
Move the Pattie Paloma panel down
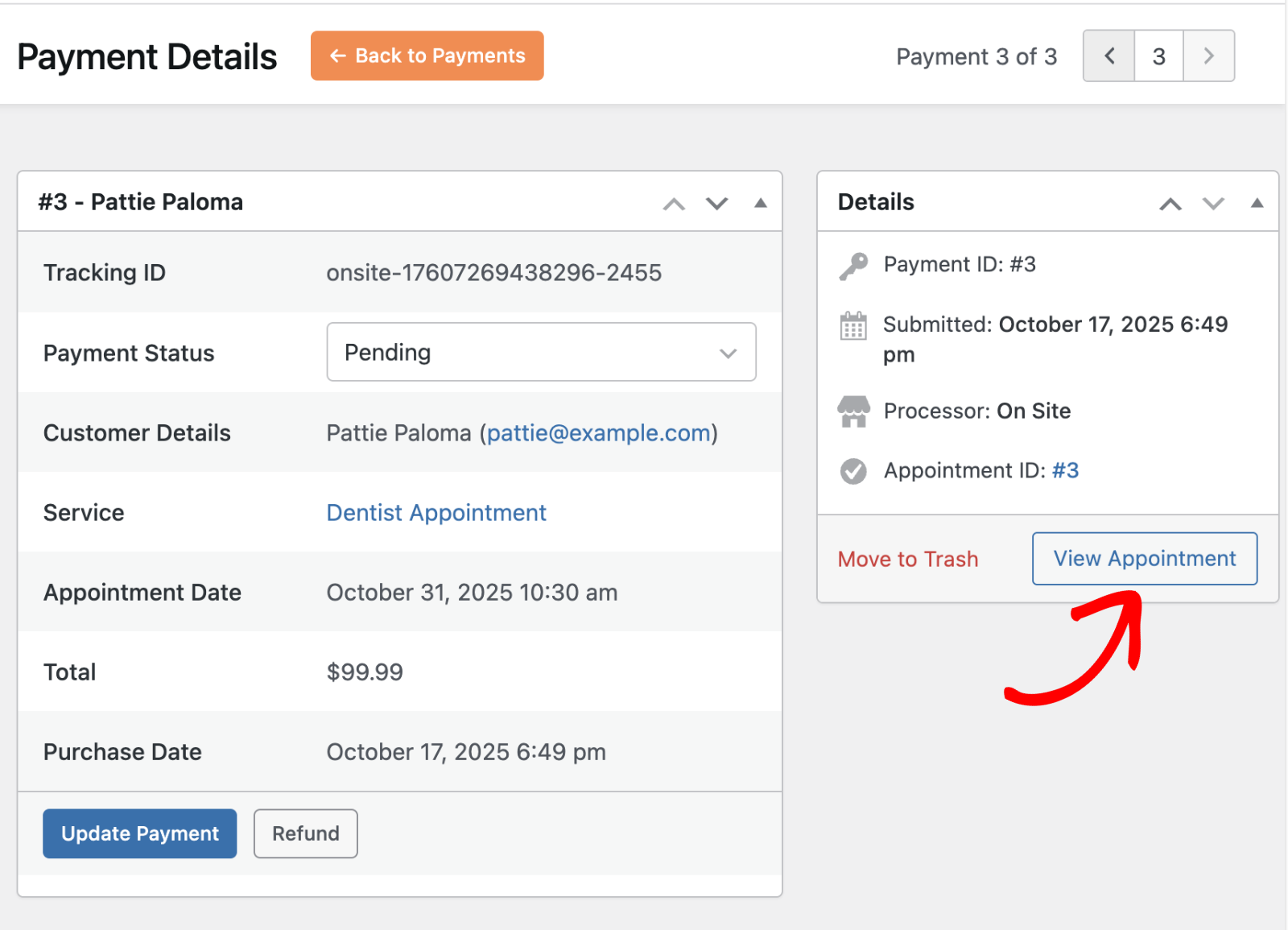pos(716,204)
